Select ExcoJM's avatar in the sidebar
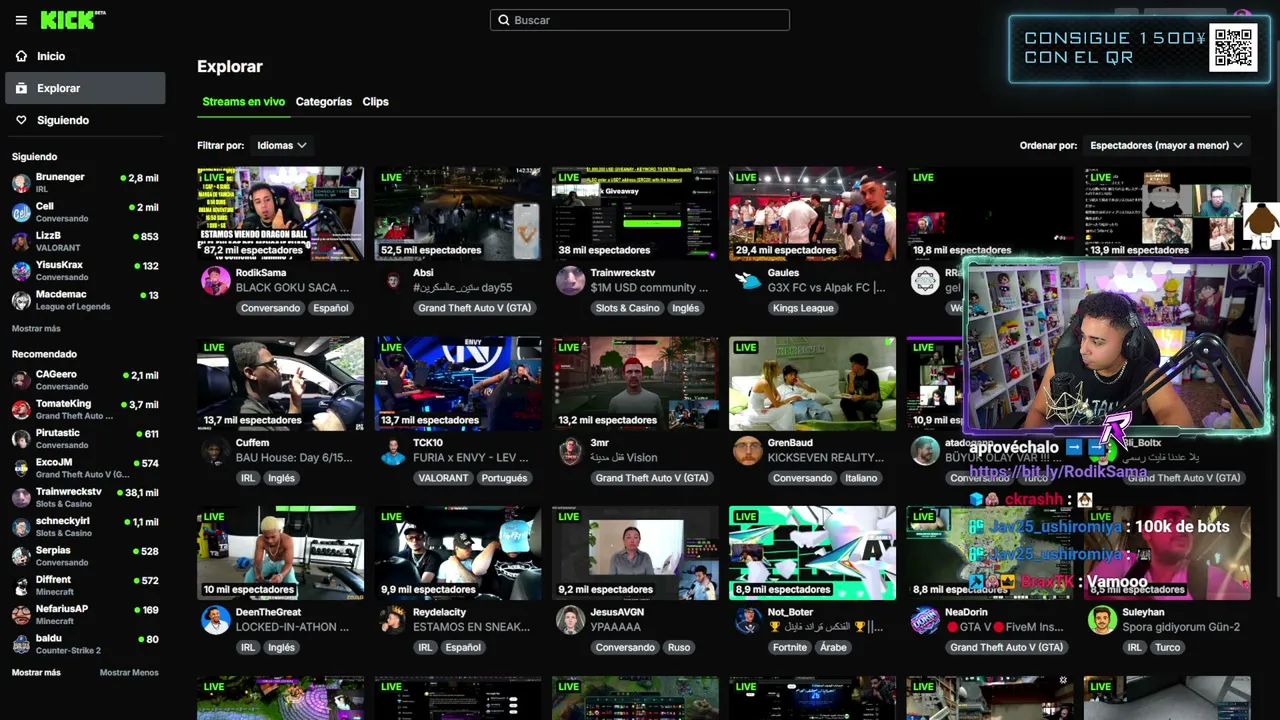Viewport: 1280px width, 720px height. coord(21,468)
